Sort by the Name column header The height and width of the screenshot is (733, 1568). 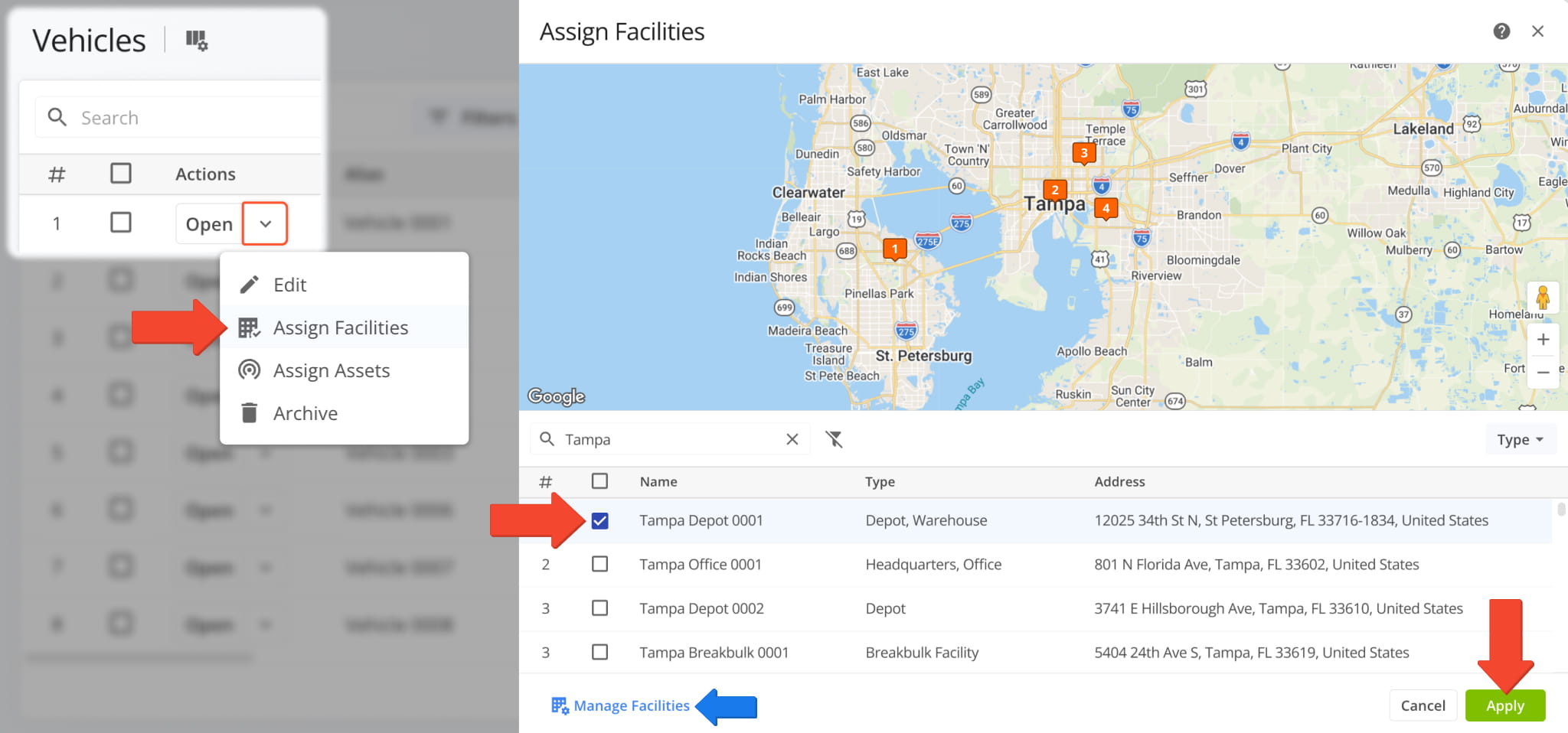[x=658, y=481]
